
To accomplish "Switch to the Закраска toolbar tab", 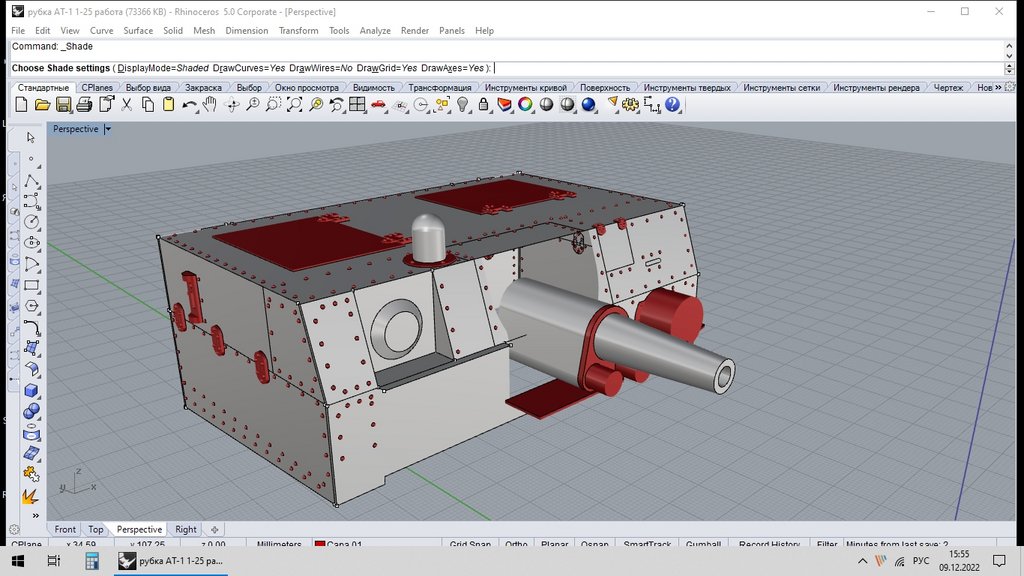I will tap(203, 88).
